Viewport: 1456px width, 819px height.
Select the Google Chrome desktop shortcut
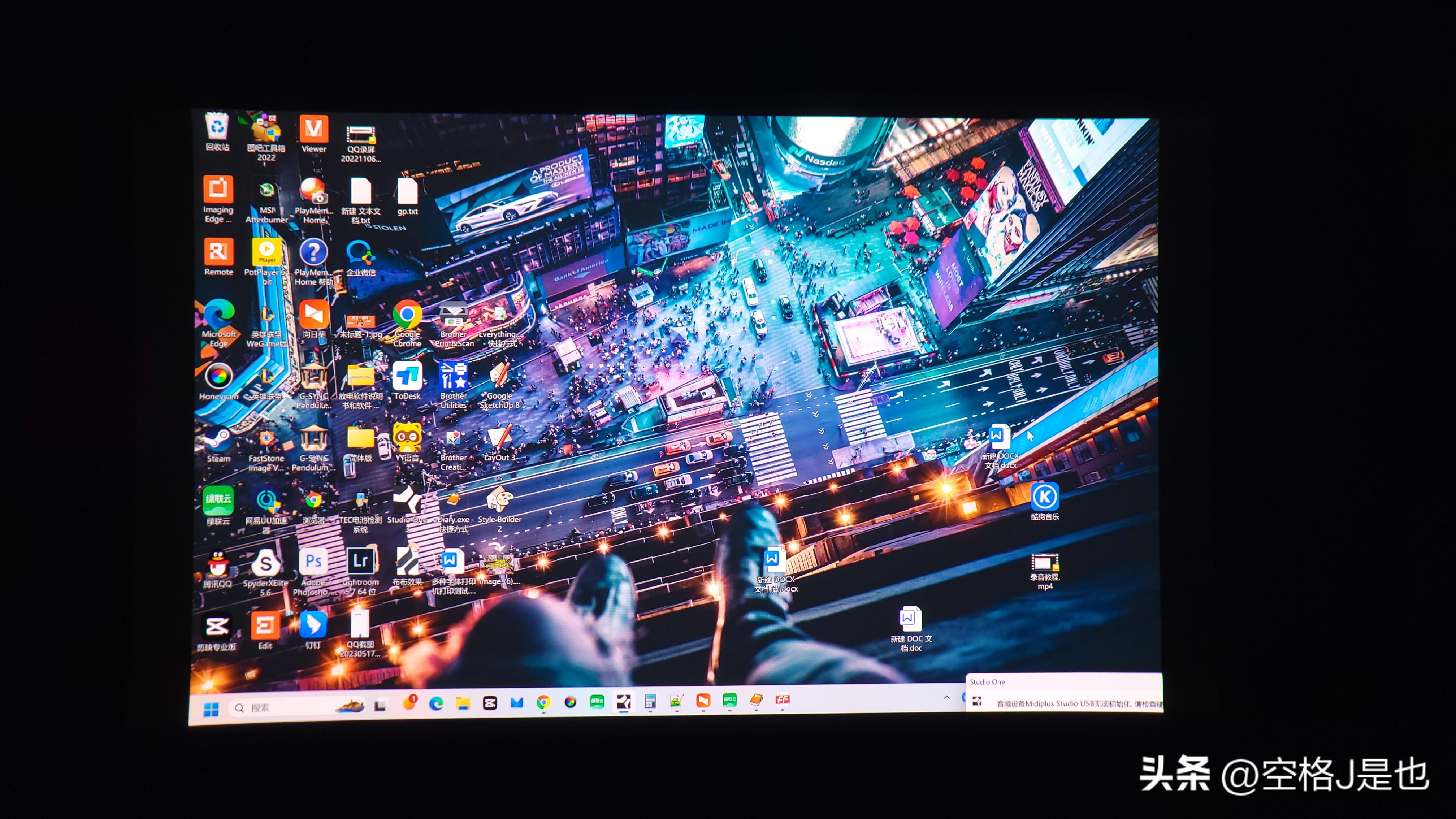point(407,315)
